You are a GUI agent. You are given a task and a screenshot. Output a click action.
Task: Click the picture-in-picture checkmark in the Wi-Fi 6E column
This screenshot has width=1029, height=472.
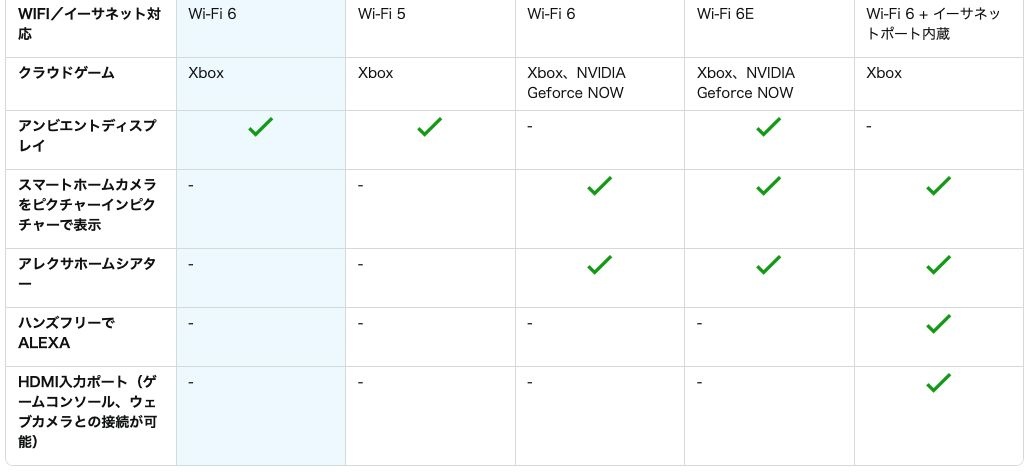point(768,186)
